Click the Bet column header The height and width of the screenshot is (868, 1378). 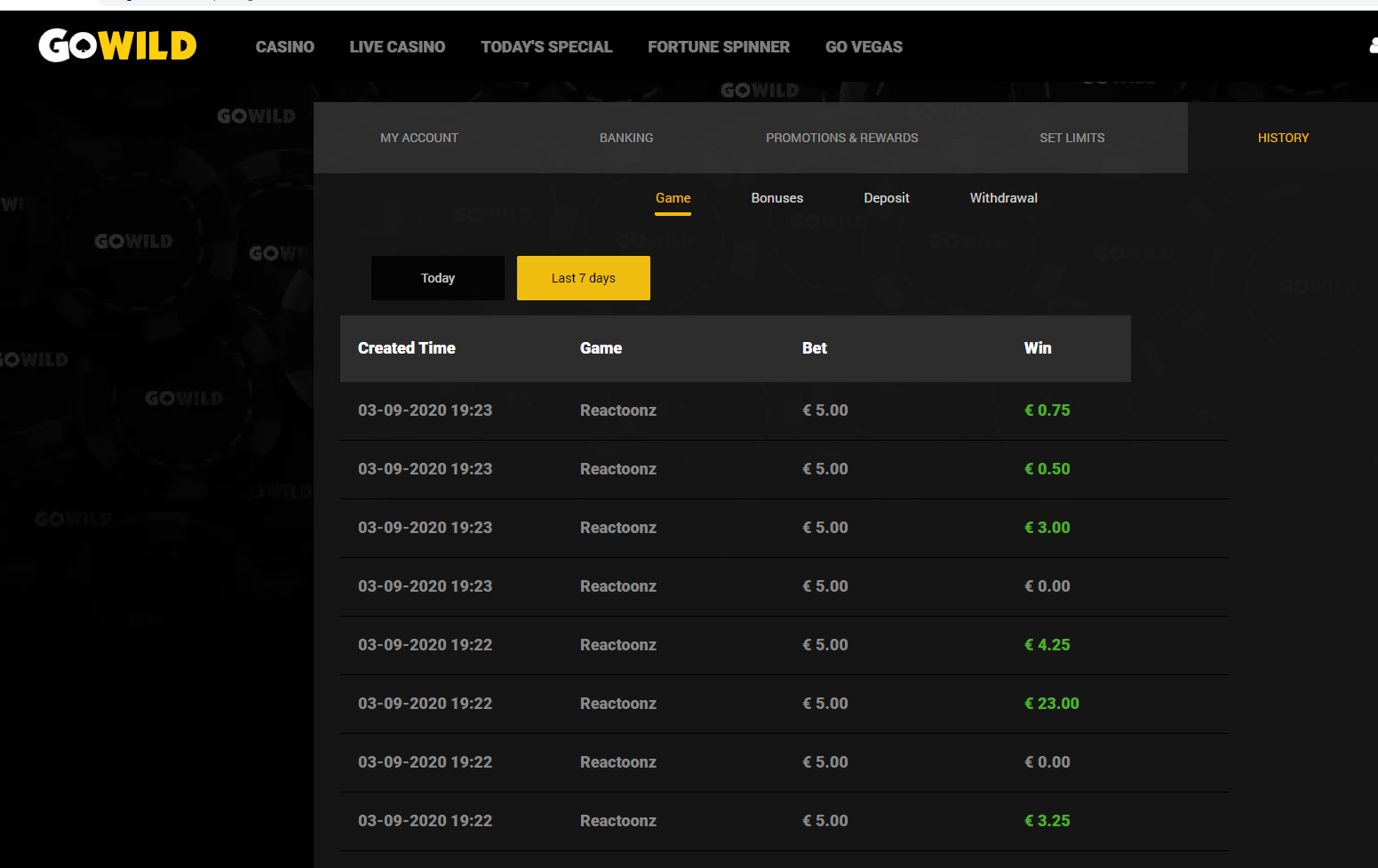815,348
